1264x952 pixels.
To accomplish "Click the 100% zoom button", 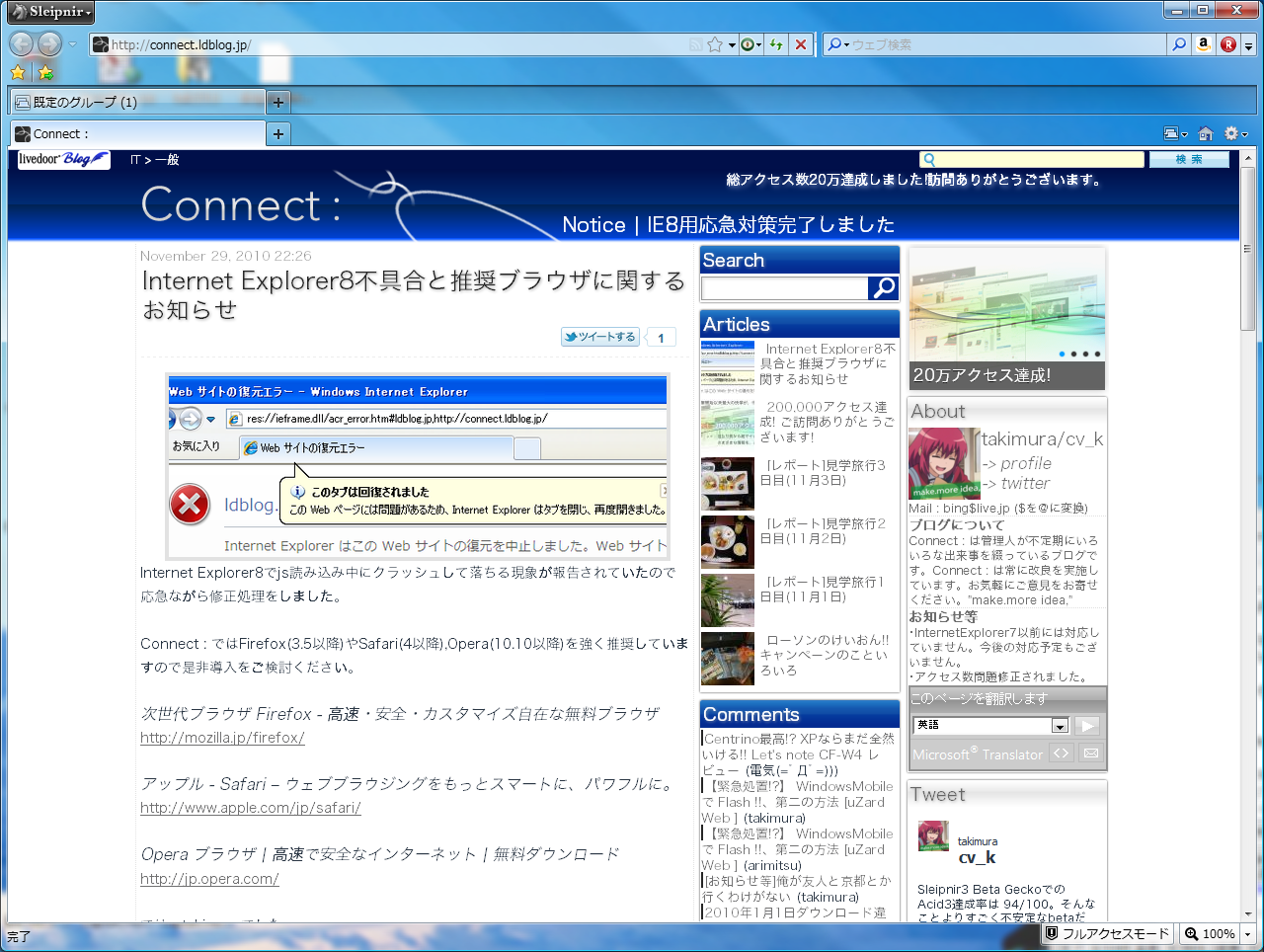I will click(x=1211, y=933).
